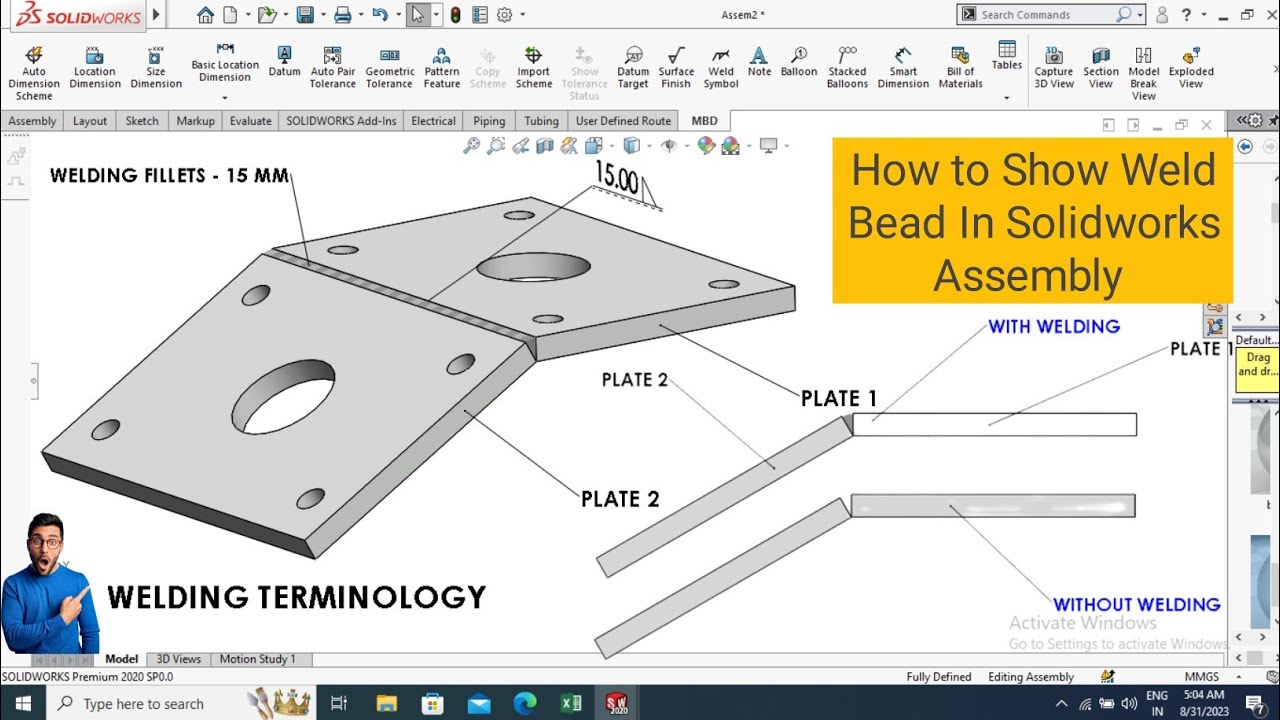Expand the New document dropdown arrow

[246, 15]
